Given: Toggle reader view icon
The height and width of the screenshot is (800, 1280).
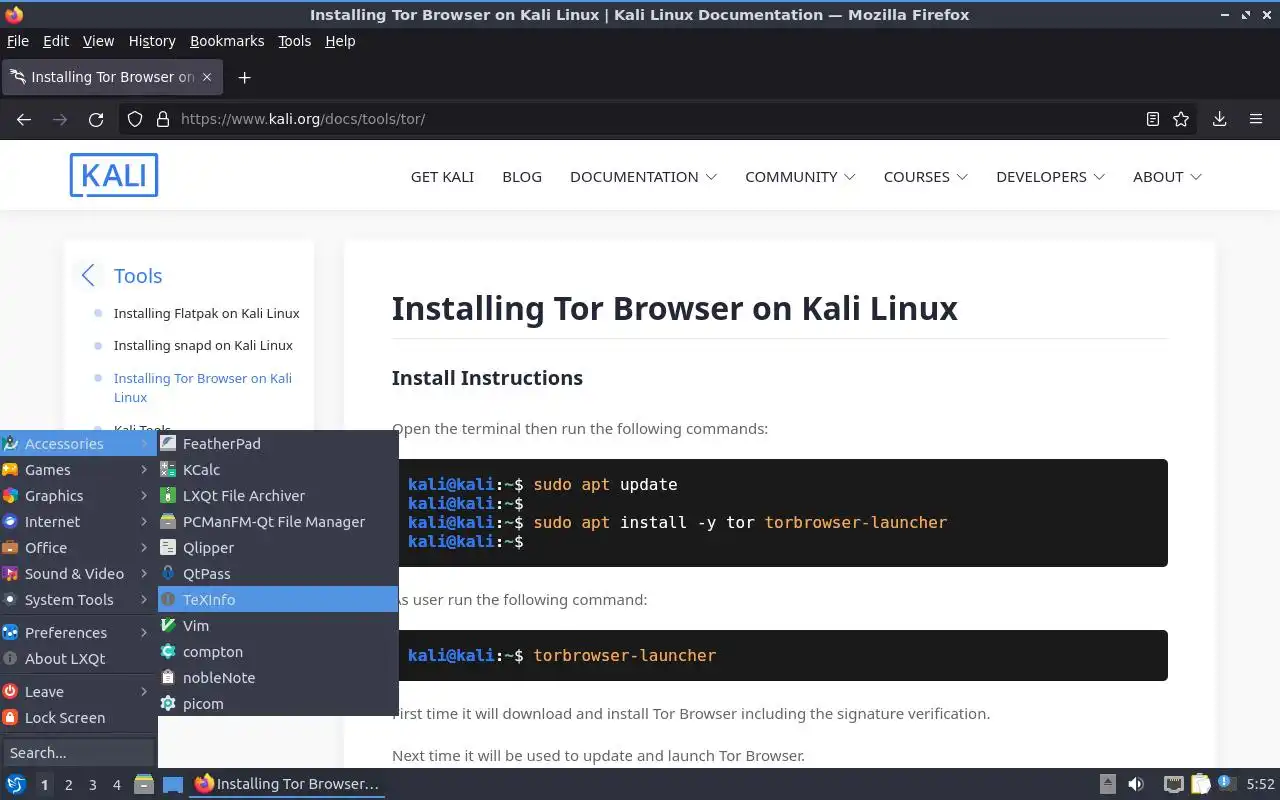Looking at the screenshot, I should click(1153, 119).
